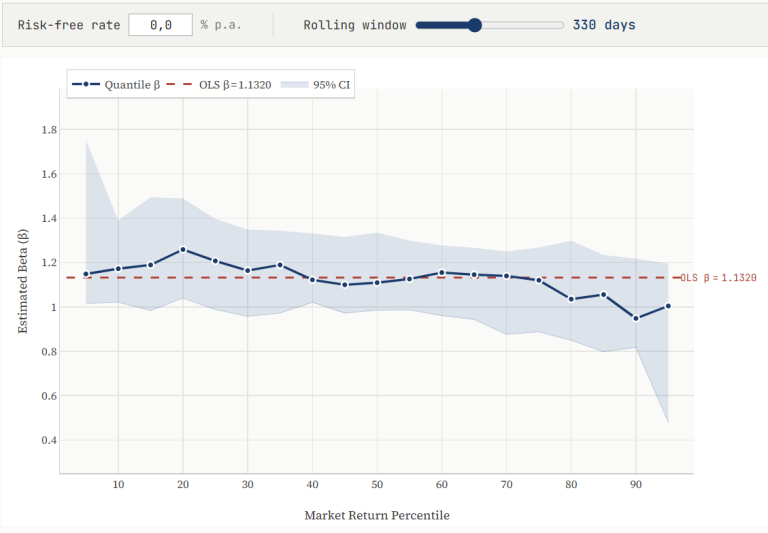Click the Quantile β data point at percentile 95
This screenshot has width=768, height=533.
coord(668,306)
